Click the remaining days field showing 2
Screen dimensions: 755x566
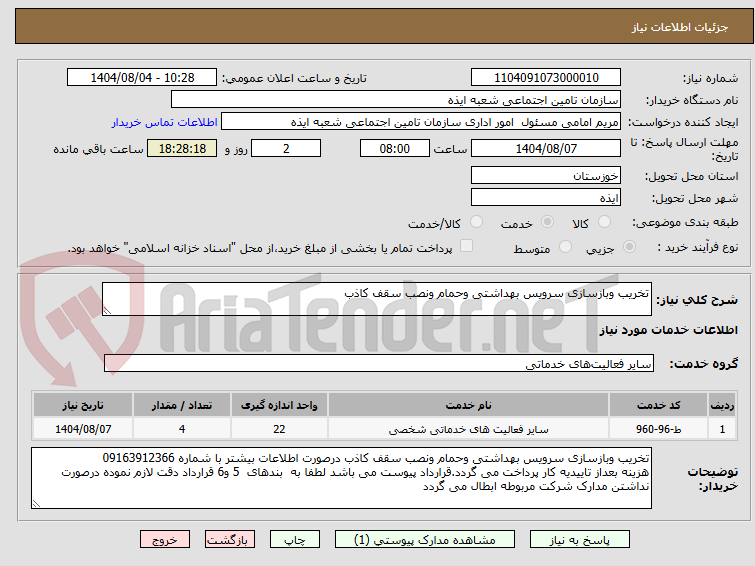pyautogui.click(x=286, y=148)
